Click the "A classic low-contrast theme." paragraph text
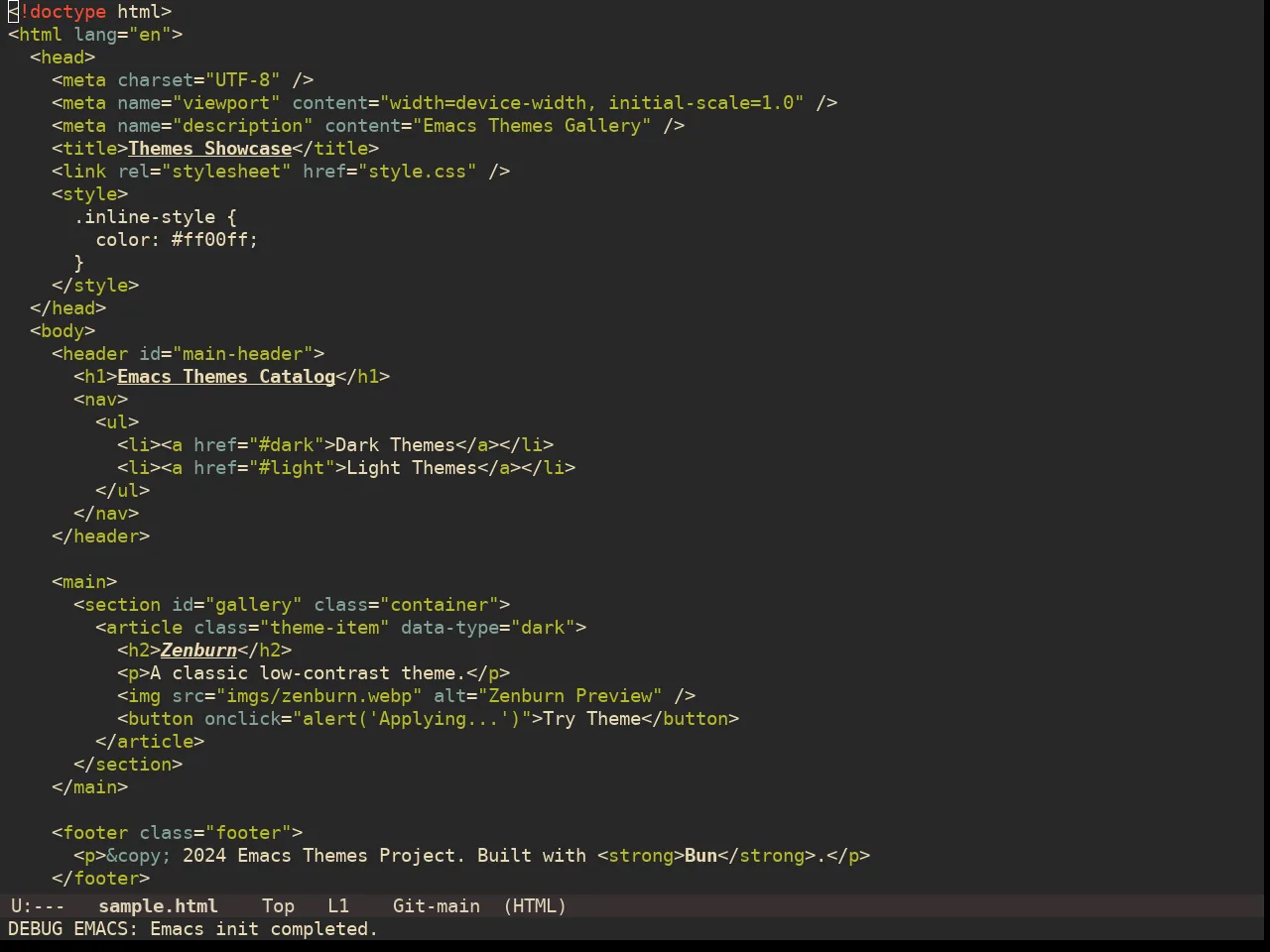1270x952 pixels. pyautogui.click(x=308, y=673)
